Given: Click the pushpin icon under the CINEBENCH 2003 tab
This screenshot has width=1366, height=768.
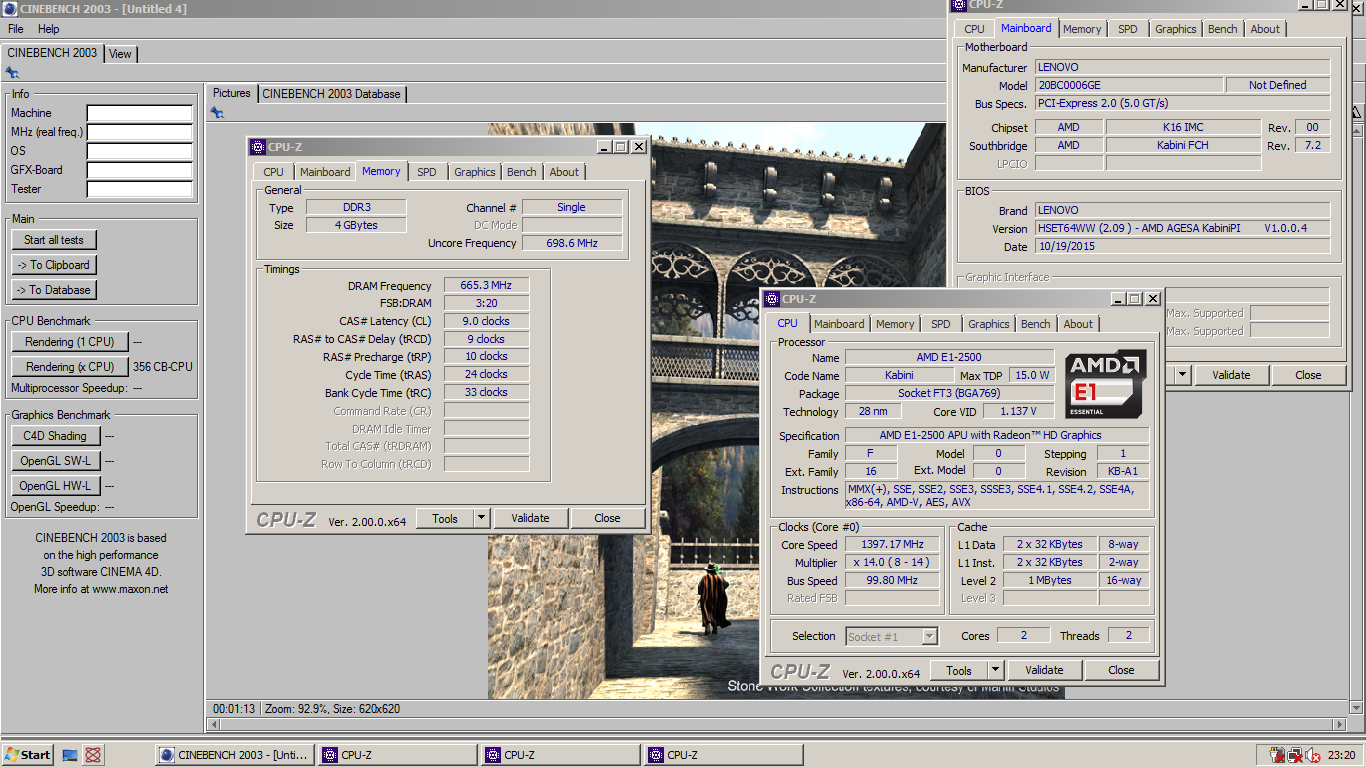Looking at the screenshot, I should click(12, 72).
